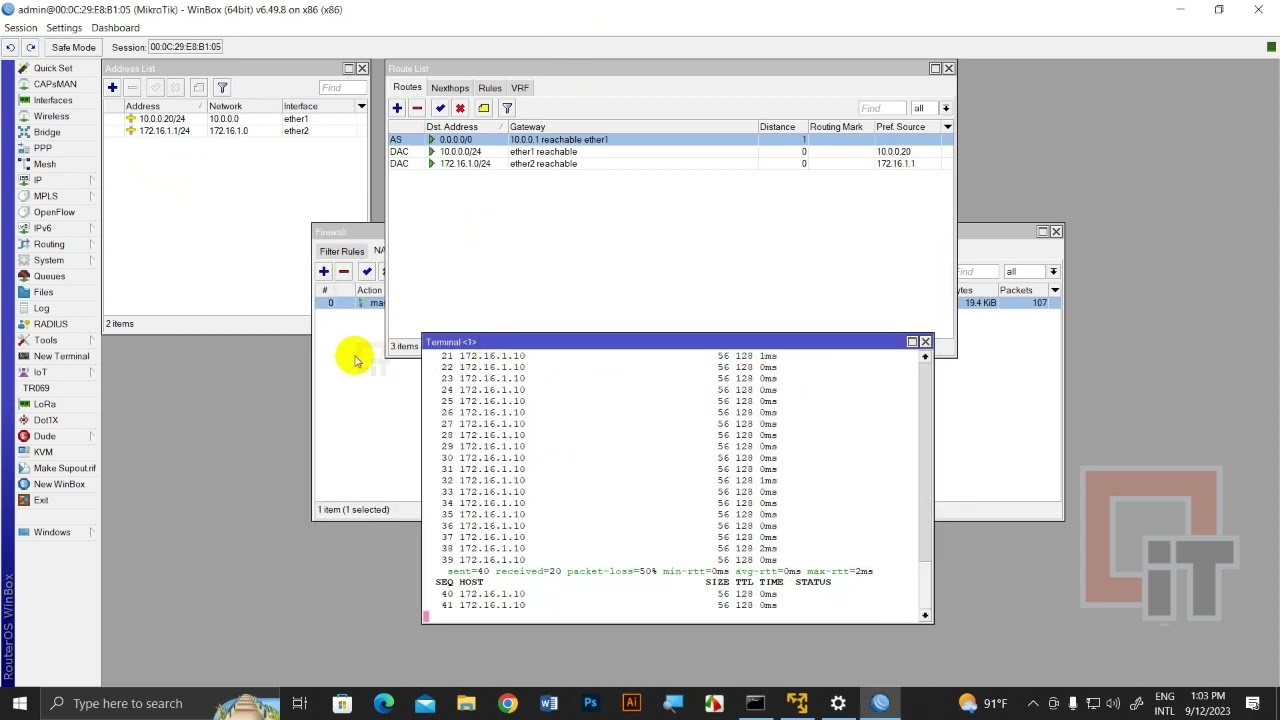Screen dimensions: 1280x720
Task: Select 172.16.1.1/24 address row
Action: 236,131
